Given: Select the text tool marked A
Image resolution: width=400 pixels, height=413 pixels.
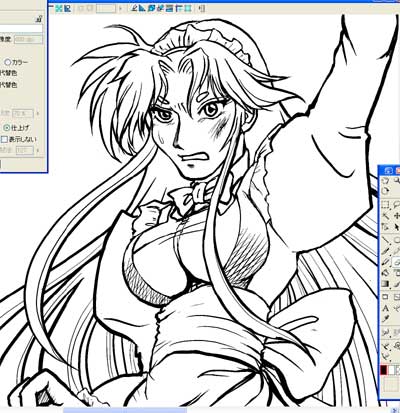Looking at the screenshot, I should point(385,308).
